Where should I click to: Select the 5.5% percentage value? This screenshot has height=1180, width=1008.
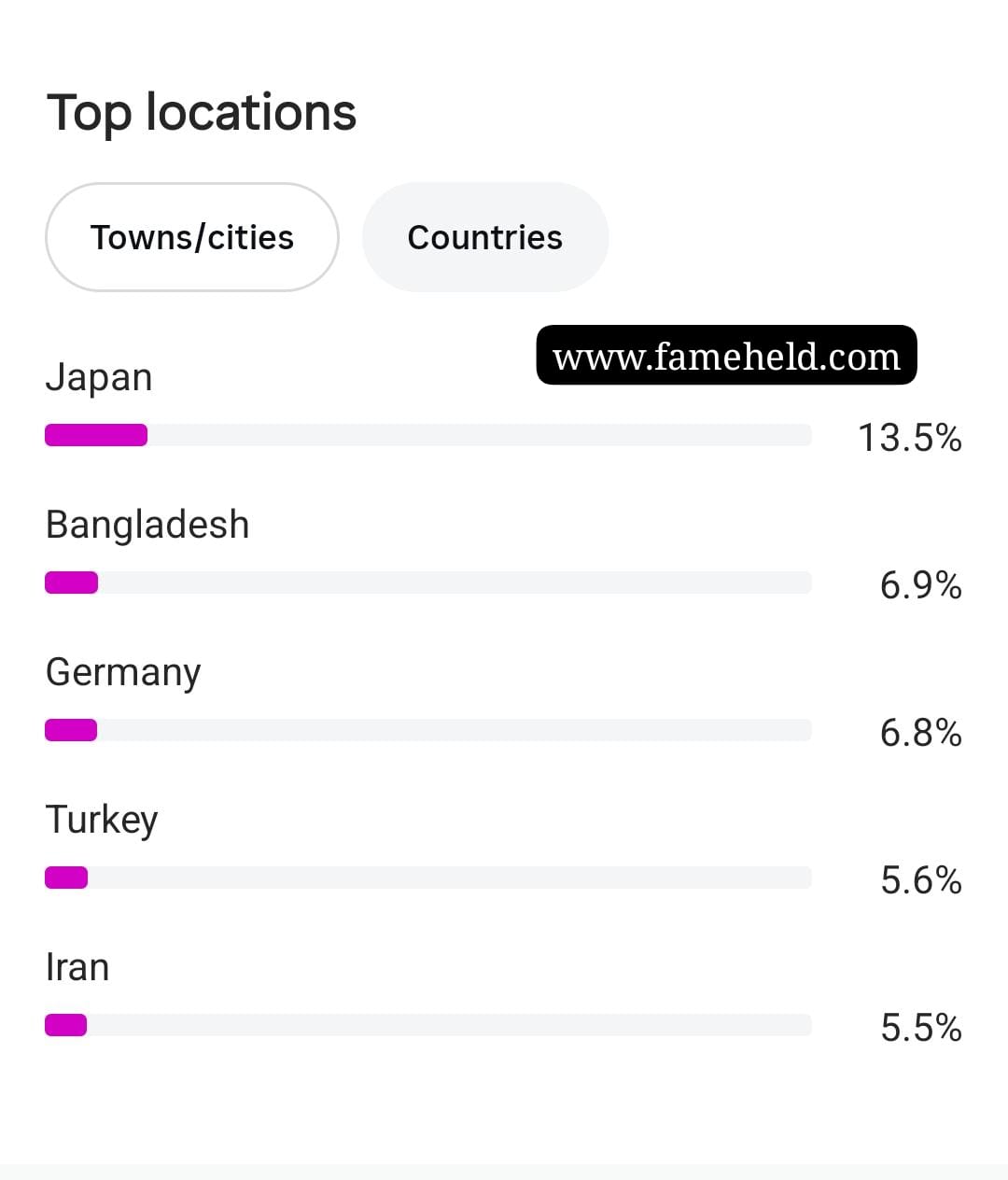[920, 1028]
